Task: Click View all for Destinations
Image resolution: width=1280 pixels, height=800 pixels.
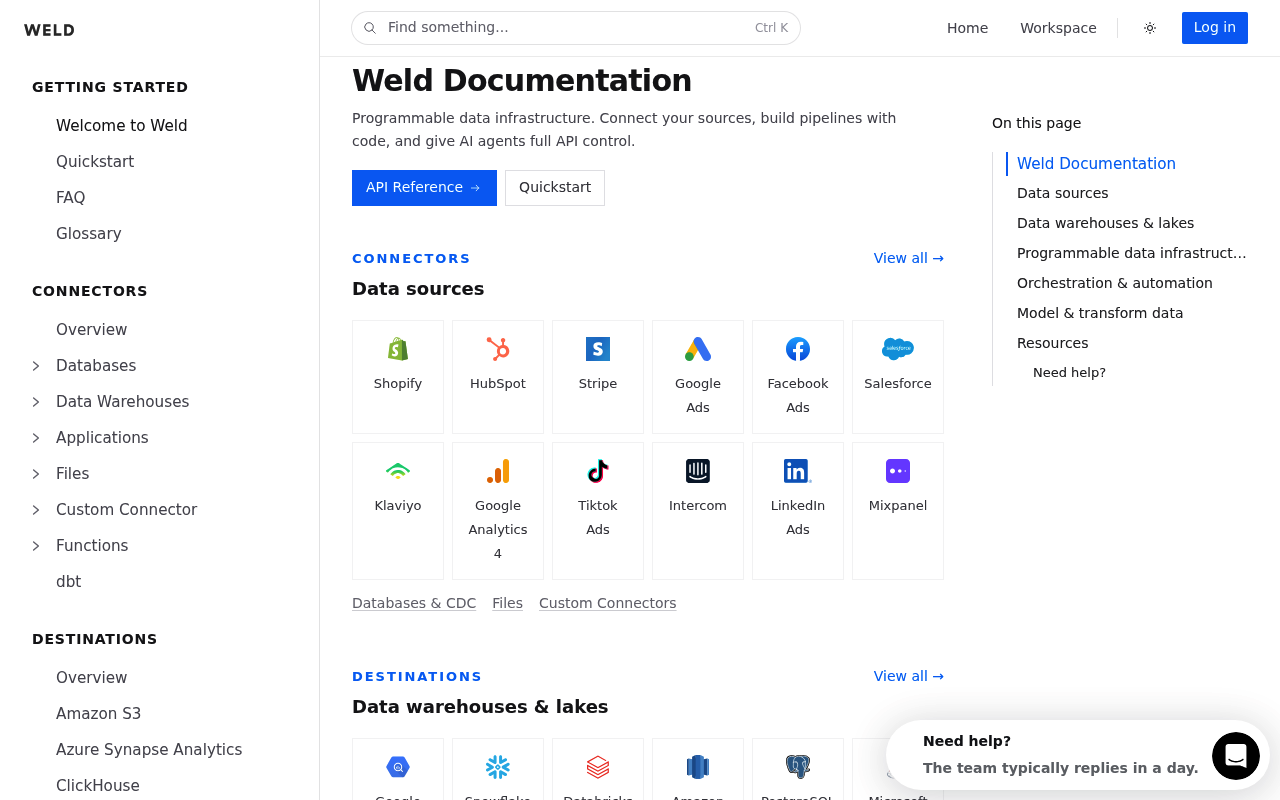Action: pyautogui.click(x=909, y=676)
